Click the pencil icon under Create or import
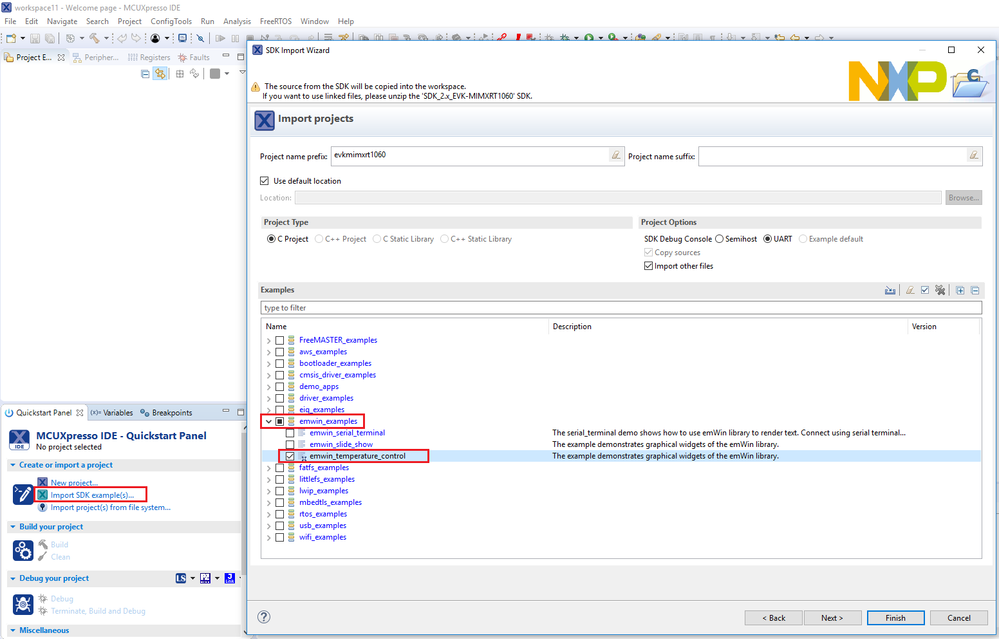 tap(23, 494)
